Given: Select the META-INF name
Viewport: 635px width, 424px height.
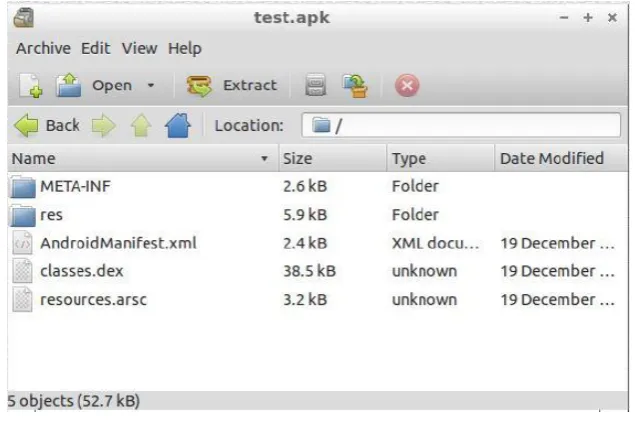Looking at the screenshot, I should 75,187.
